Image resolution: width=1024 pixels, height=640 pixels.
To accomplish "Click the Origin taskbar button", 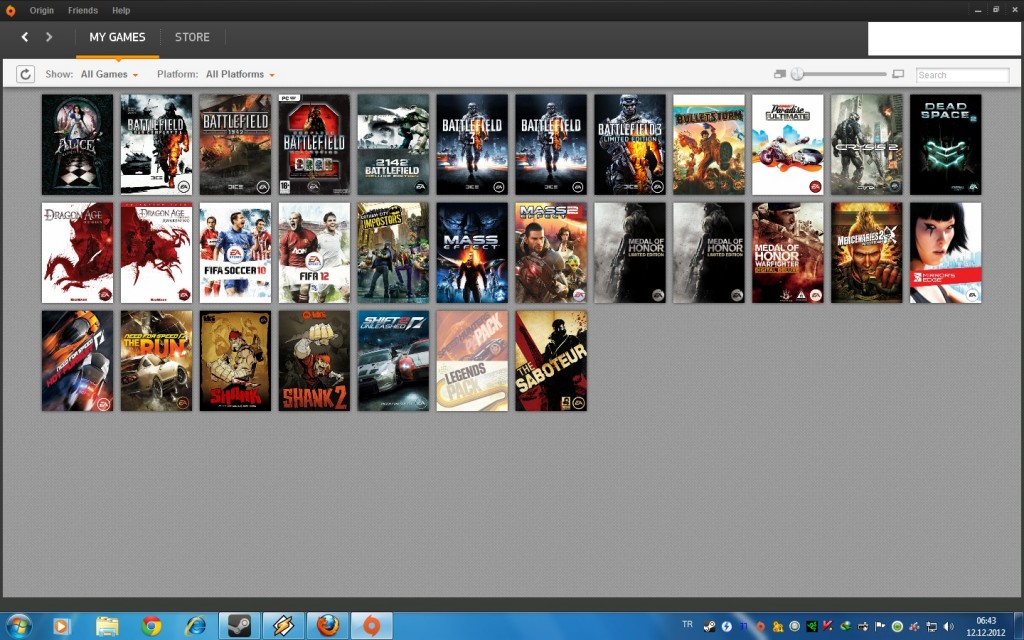I will (372, 627).
